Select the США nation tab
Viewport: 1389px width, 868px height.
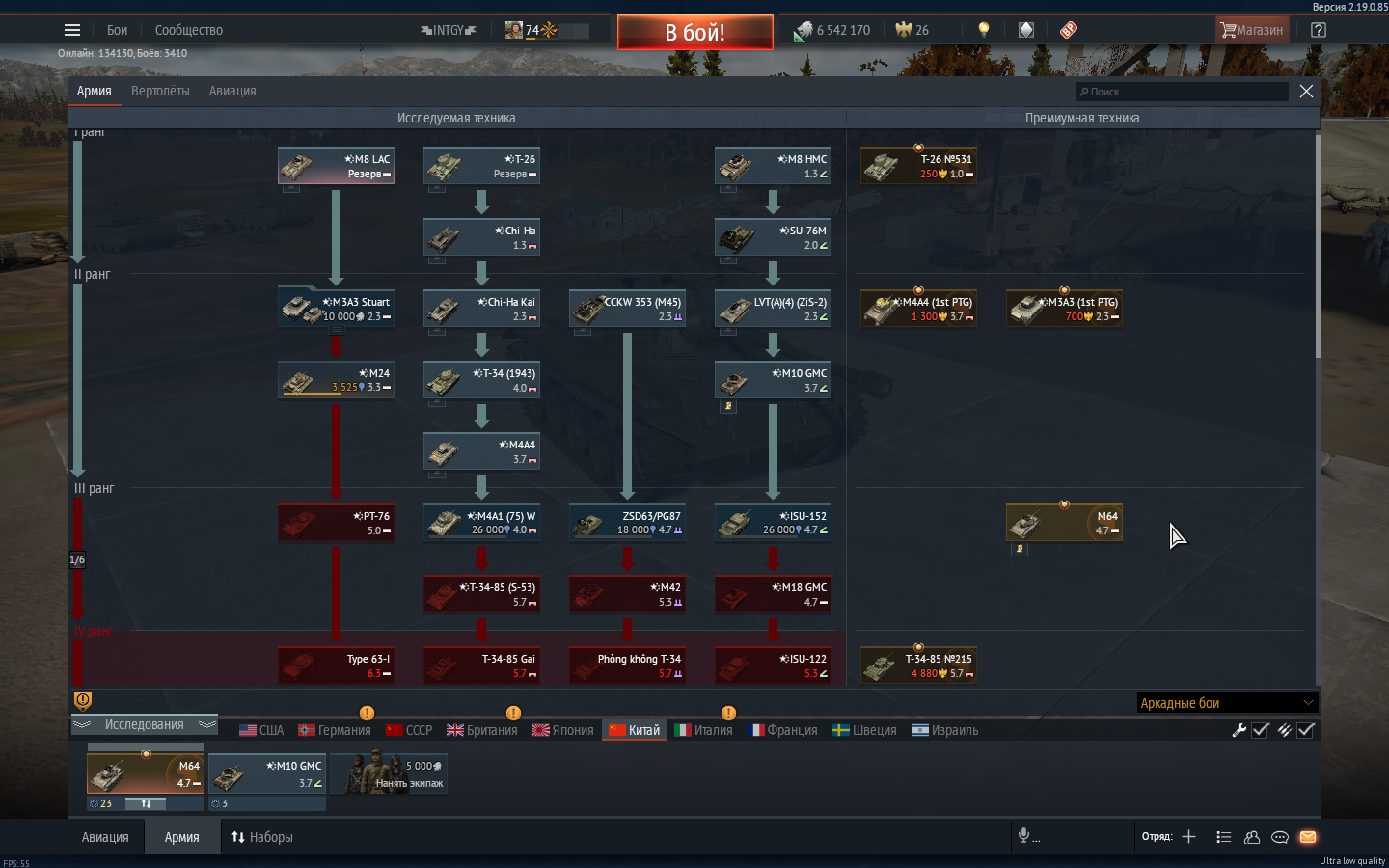coord(261,730)
